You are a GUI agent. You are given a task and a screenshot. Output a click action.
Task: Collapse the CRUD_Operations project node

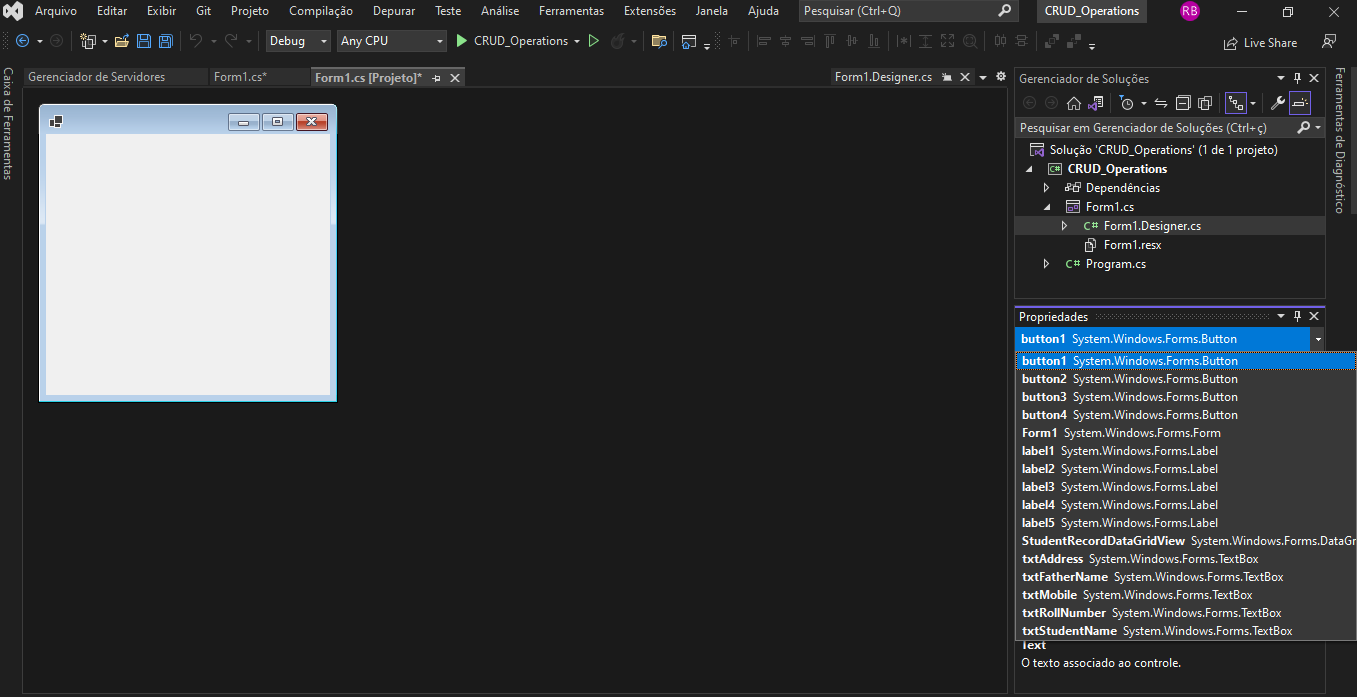click(1029, 169)
